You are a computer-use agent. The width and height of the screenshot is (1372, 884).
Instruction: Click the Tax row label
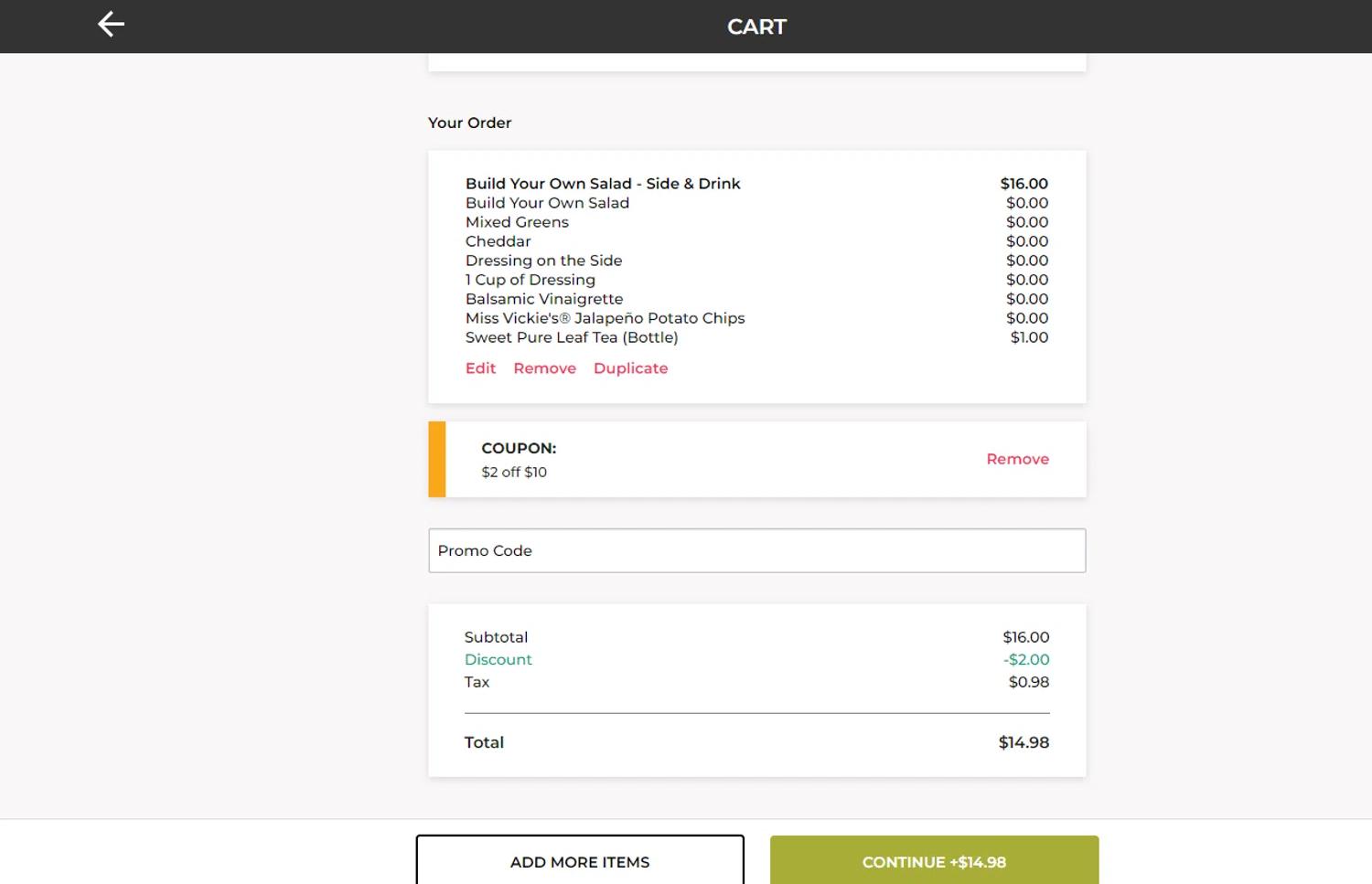(x=477, y=682)
